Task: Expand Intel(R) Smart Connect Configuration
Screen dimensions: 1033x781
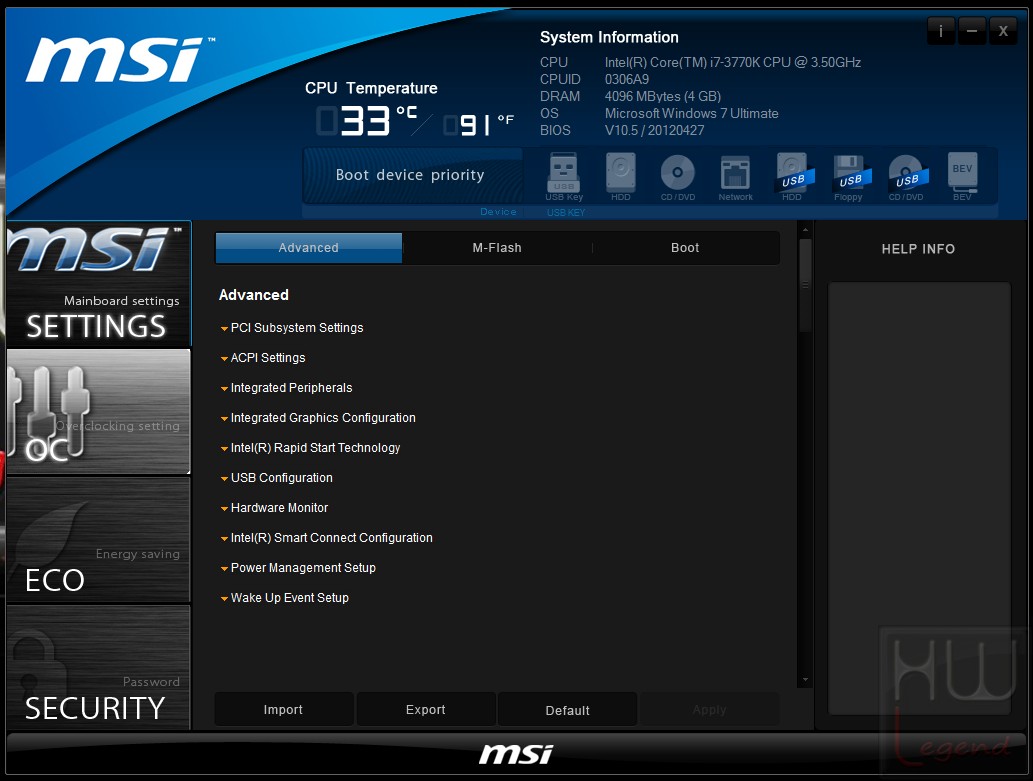Action: point(327,538)
